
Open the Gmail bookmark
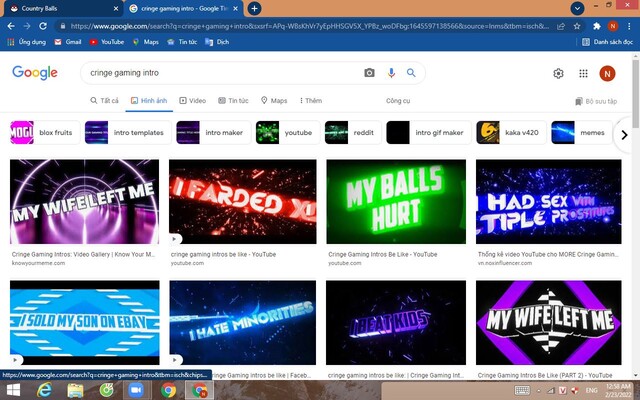pos(68,42)
